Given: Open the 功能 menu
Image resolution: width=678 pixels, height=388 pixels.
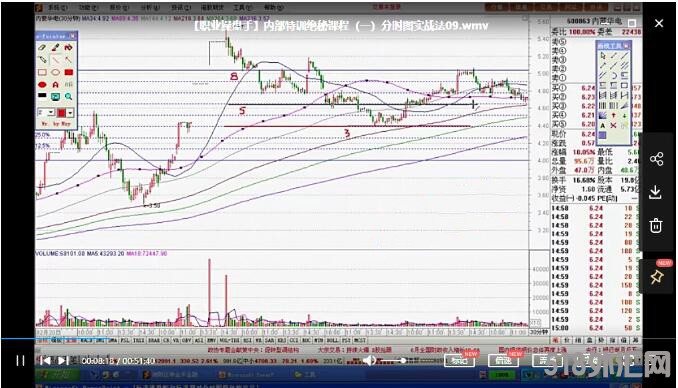Looking at the screenshot, I should 89,8.
